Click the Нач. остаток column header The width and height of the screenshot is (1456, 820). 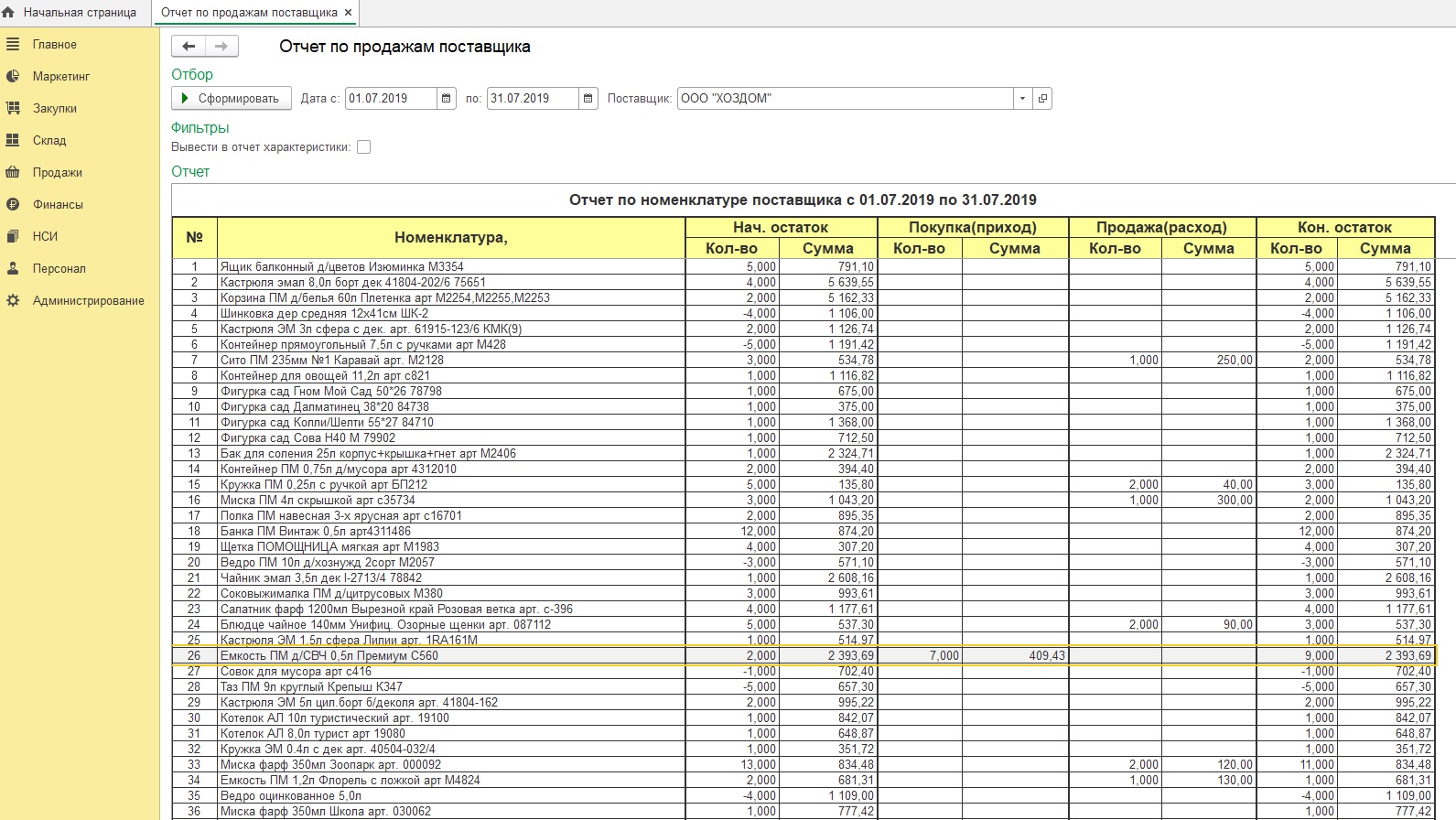[780, 227]
